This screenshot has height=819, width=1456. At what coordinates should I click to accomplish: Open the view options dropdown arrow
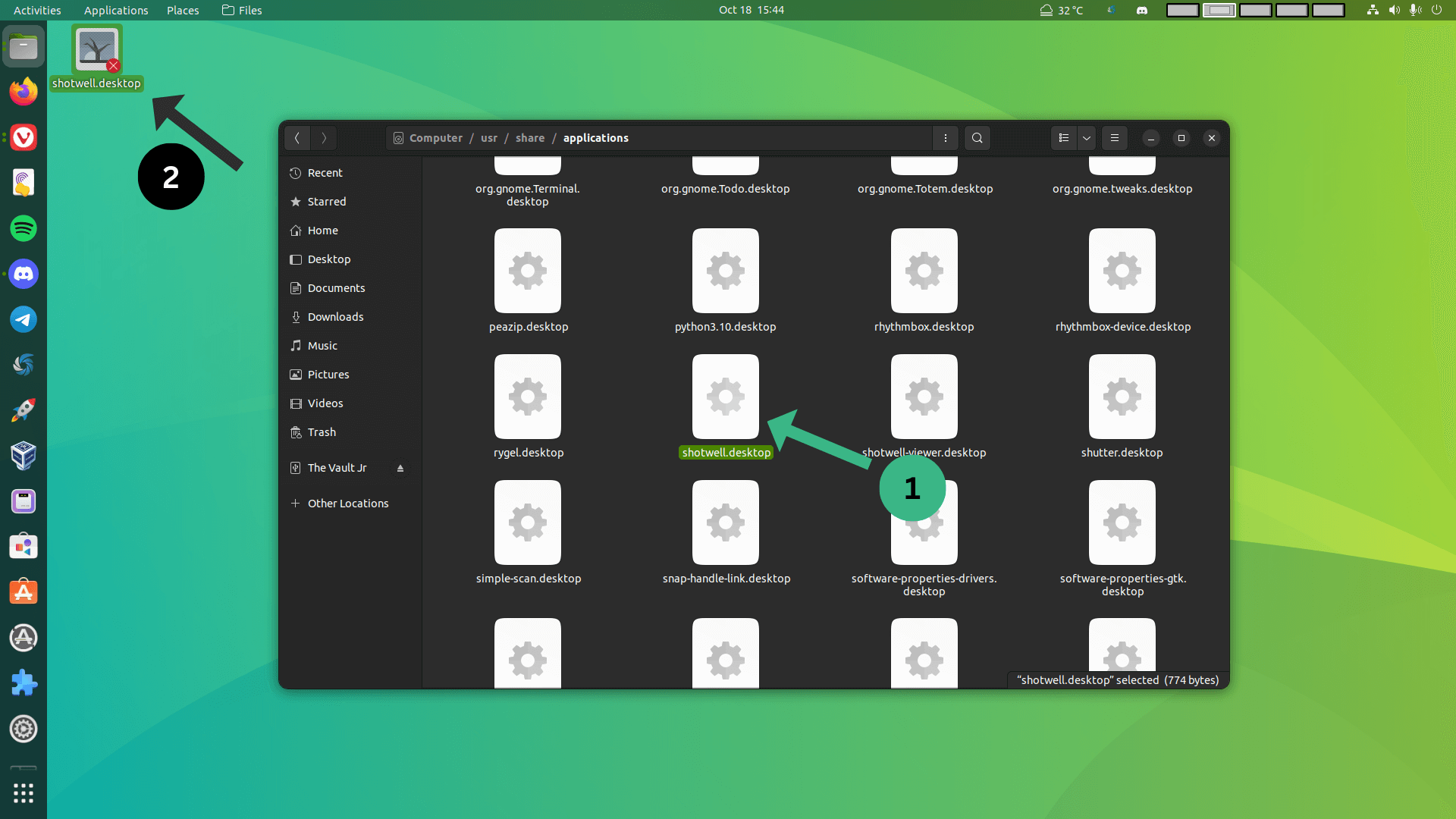coord(1086,138)
